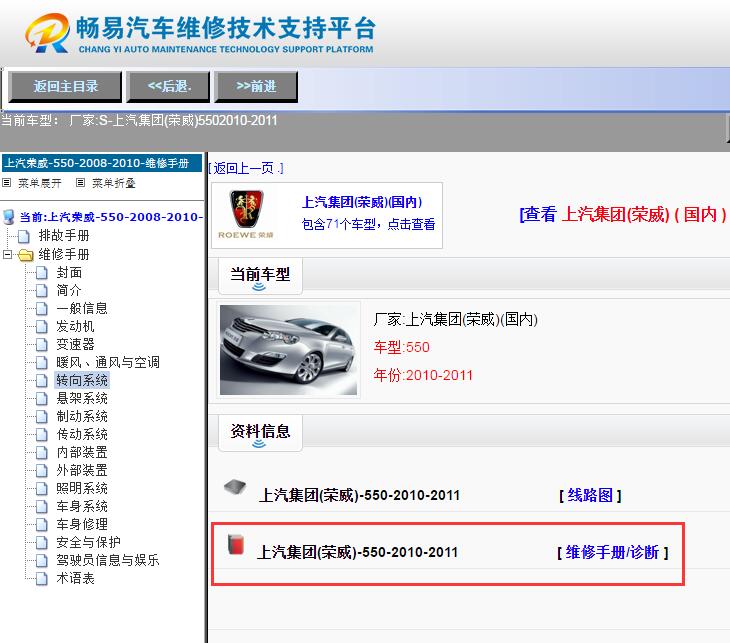Open the 车身修理 entry

point(82,524)
